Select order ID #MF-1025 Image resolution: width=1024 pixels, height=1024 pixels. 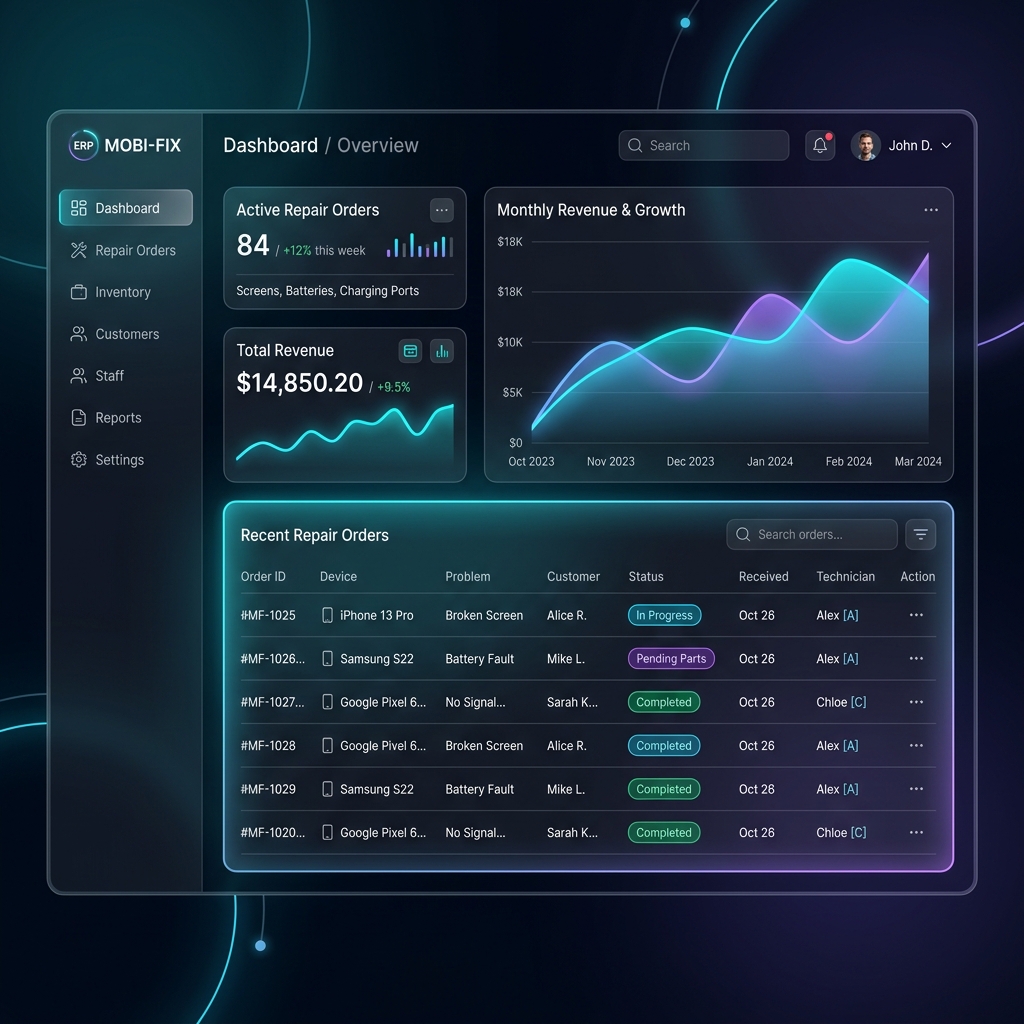point(268,615)
